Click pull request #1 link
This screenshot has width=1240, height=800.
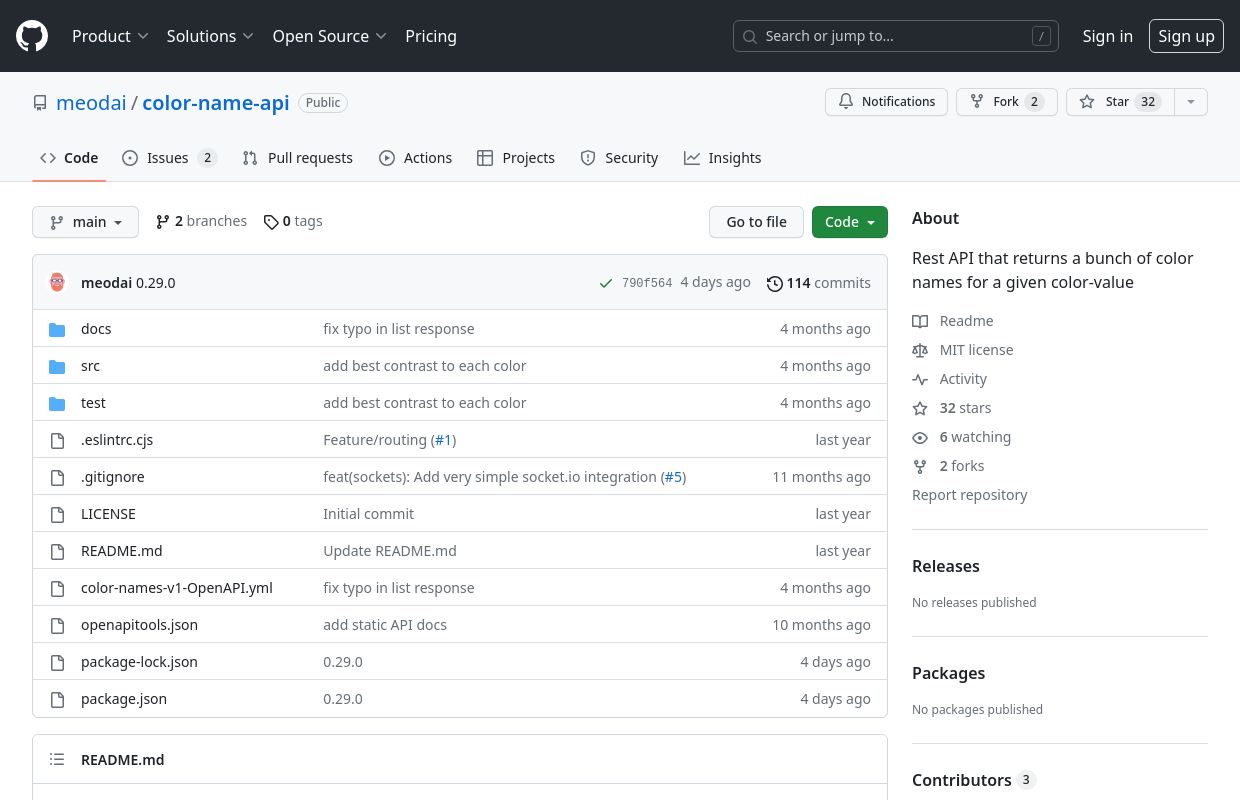point(443,440)
